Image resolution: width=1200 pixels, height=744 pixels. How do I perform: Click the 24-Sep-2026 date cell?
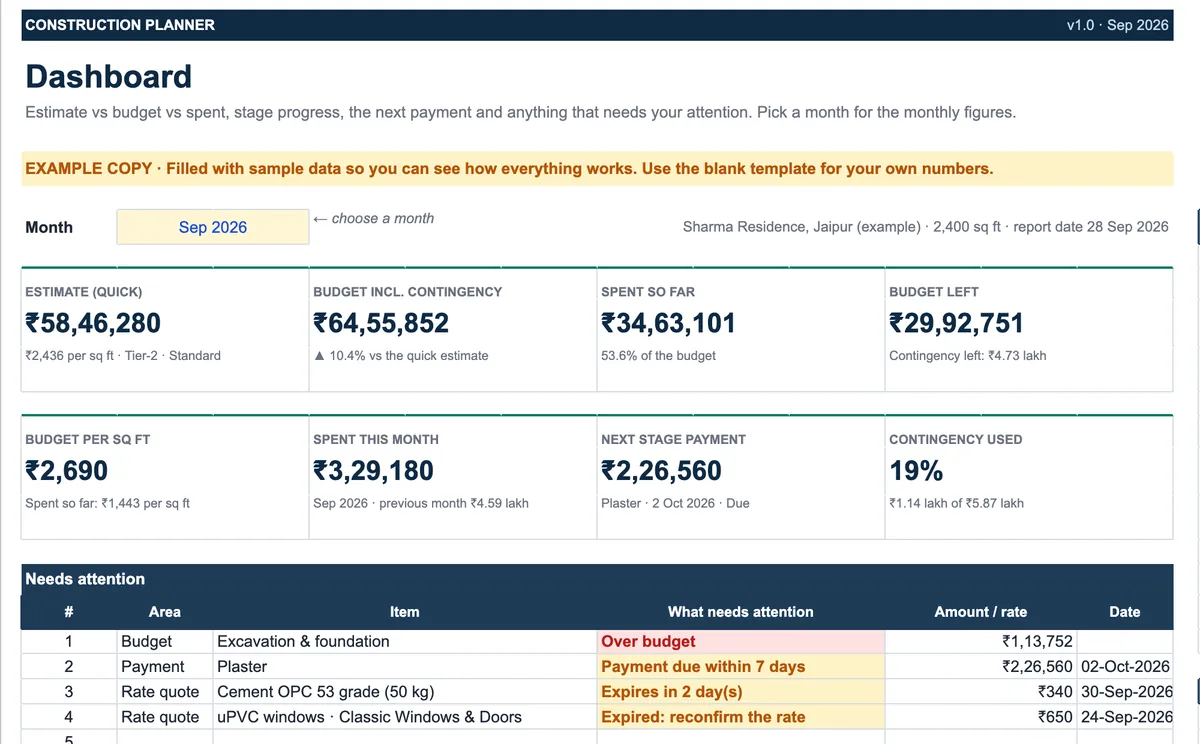point(1125,717)
